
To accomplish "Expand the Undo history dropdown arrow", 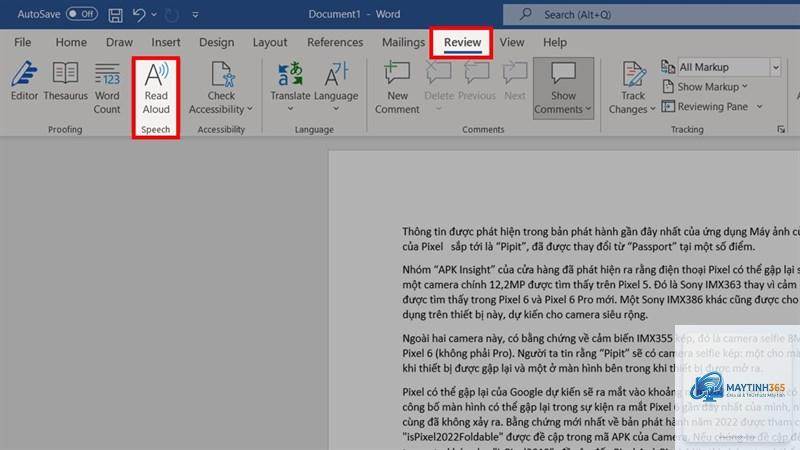I will tap(154, 15).
